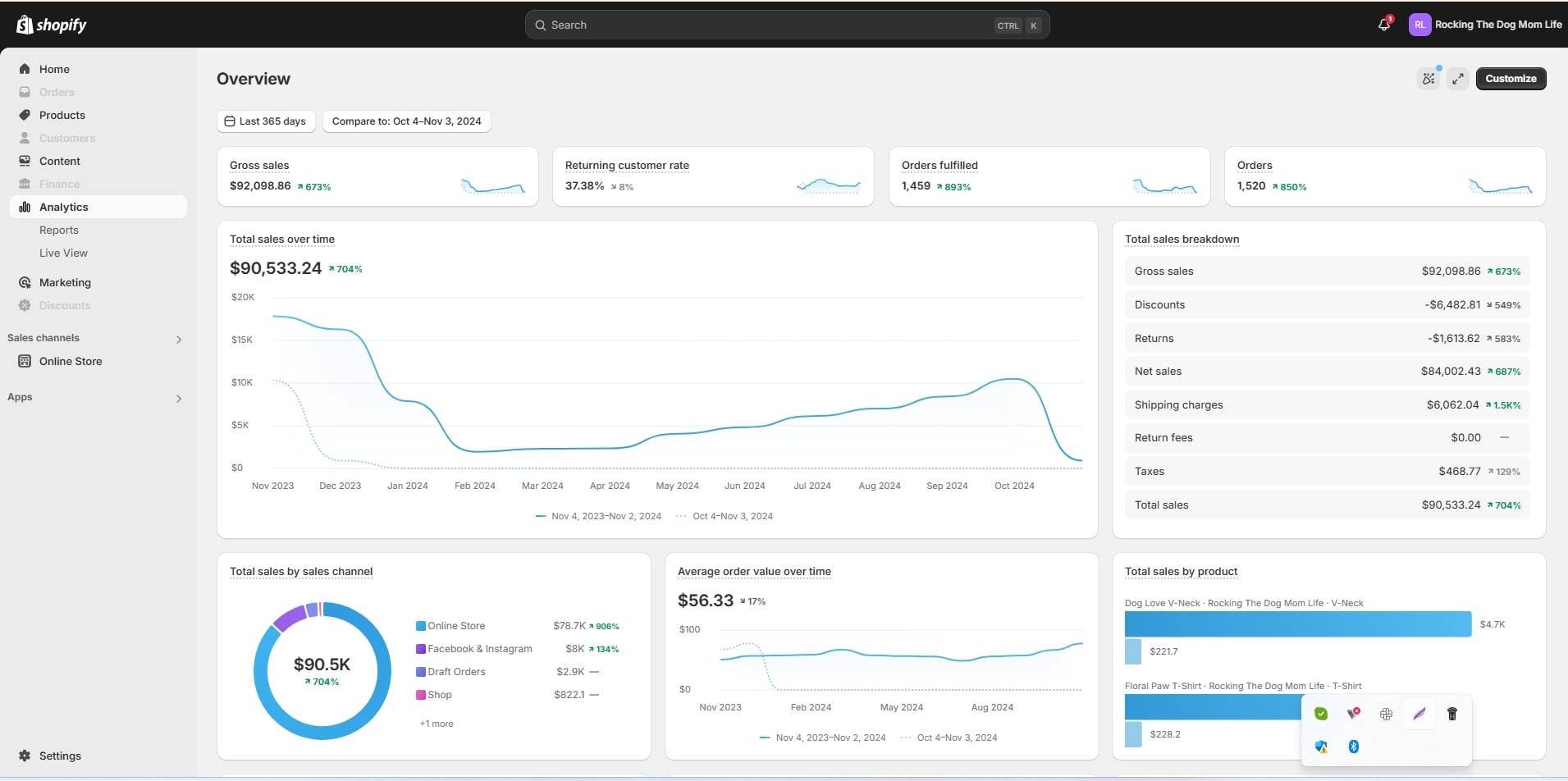1568x781 pixels.
Task: Click the Online Store blue legend swatch
Action: tap(421, 626)
